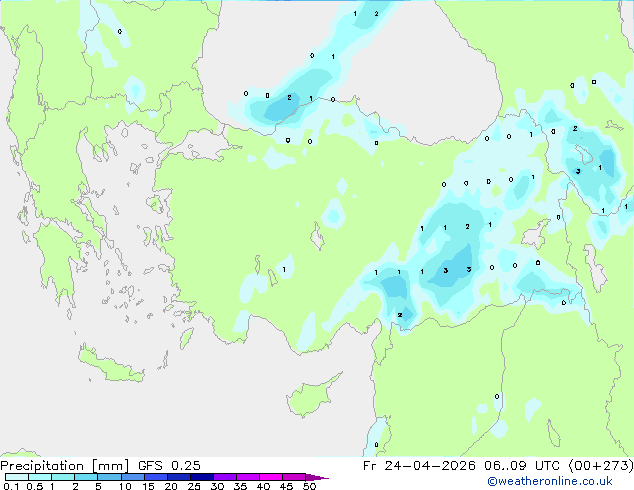
Task: Click the '[mm]' unit label
Action: coord(111,466)
